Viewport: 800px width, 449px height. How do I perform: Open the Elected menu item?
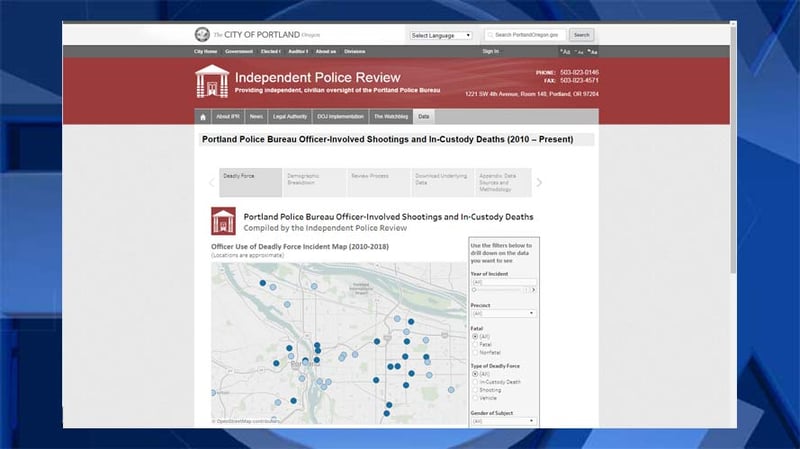point(270,52)
